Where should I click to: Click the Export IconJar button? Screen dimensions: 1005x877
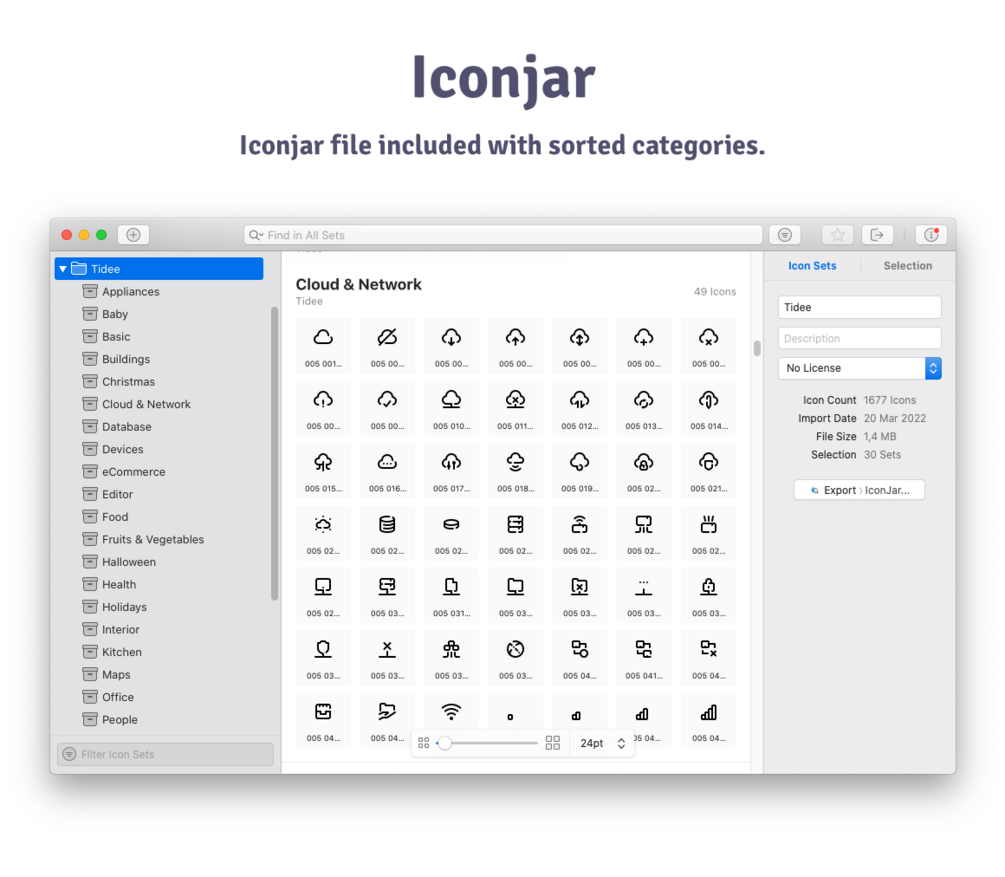click(x=859, y=490)
